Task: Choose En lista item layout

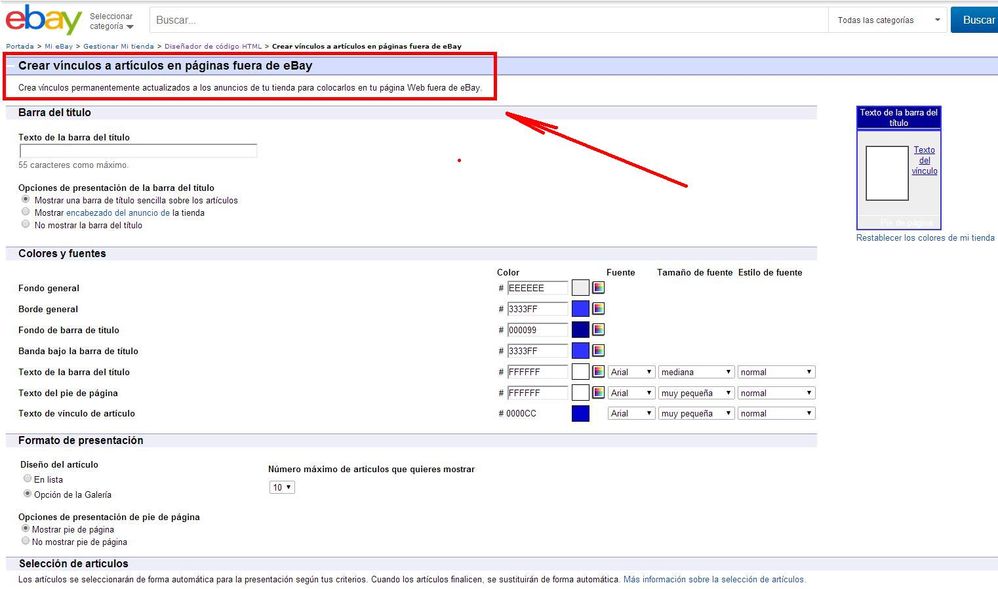Action: (27, 478)
